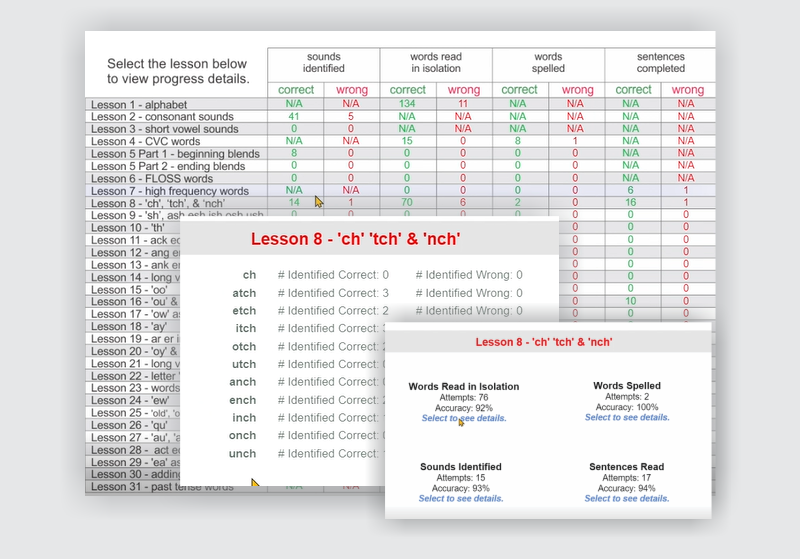The image size is (800, 559).
Task: View Words Read in Isolation details link
Action: [464, 418]
